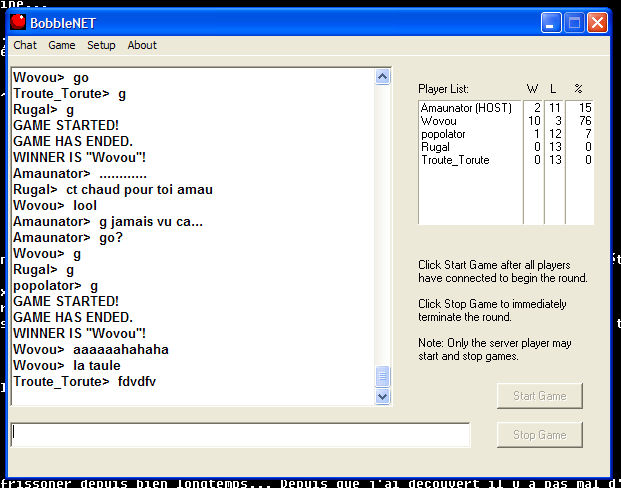The height and width of the screenshot is (488, 621).
Task: Open the About menu
Action: pyautogui.click(x=142, y=45)
